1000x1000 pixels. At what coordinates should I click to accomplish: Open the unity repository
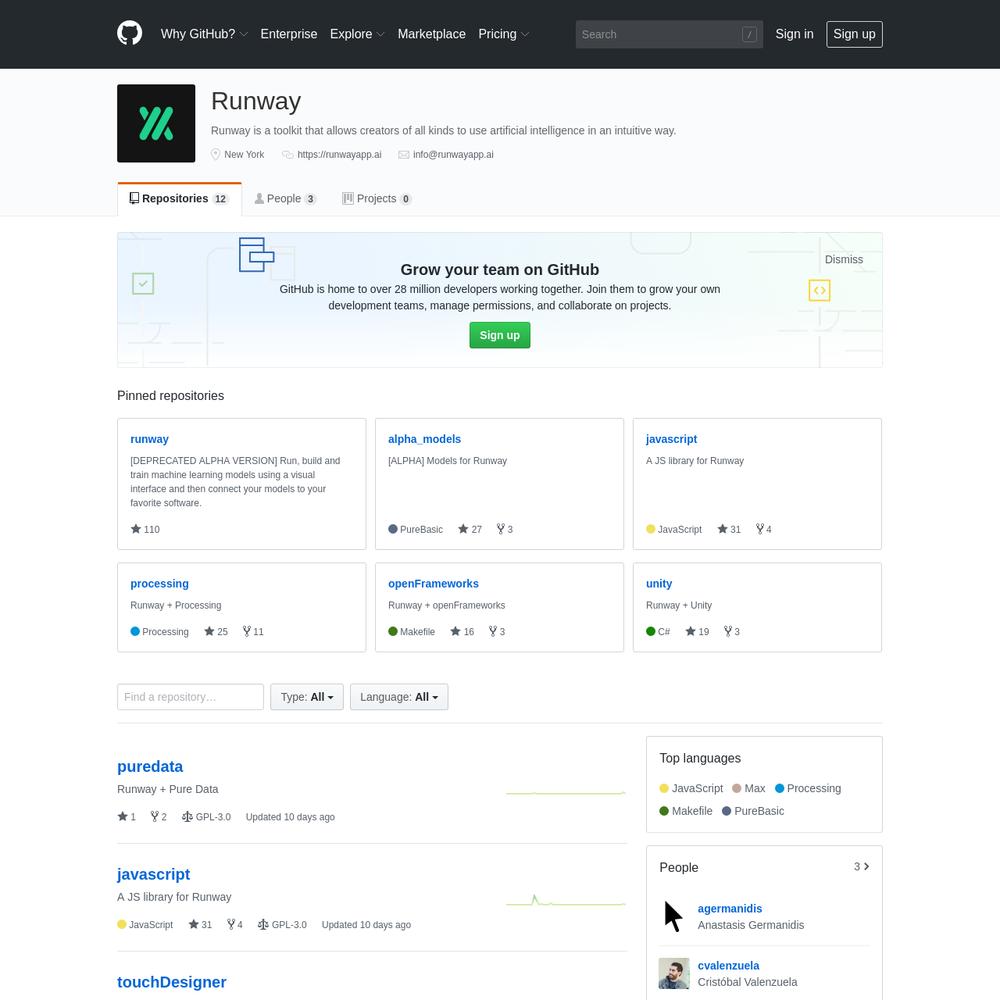(x=659, y=584)
